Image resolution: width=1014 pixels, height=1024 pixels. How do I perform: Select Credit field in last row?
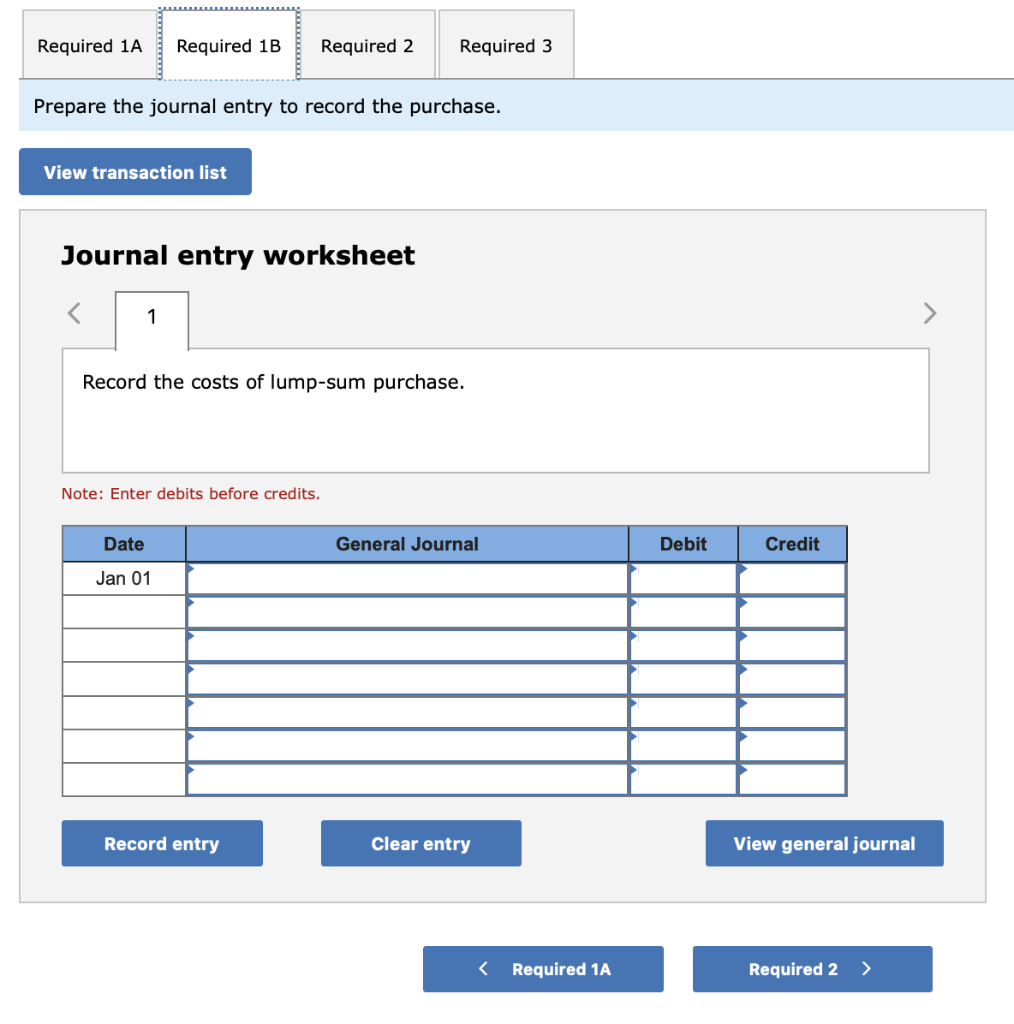point(792,779)
